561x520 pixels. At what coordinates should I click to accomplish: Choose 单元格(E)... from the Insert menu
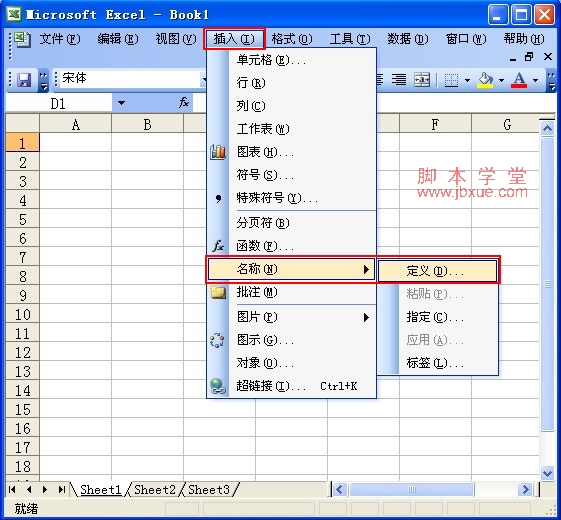tap(291, 60)
